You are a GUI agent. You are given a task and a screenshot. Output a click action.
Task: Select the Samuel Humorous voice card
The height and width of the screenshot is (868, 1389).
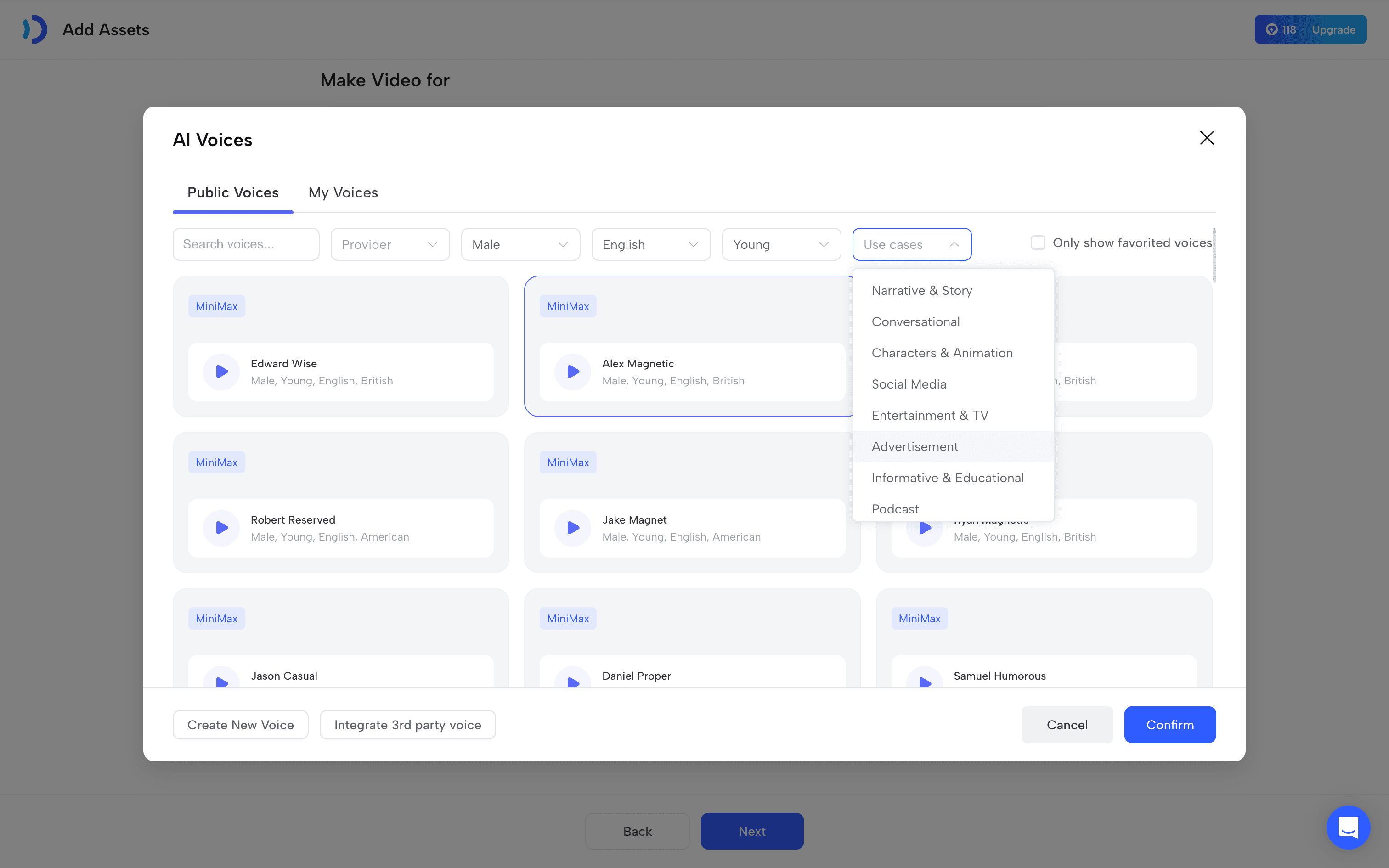1044,637
